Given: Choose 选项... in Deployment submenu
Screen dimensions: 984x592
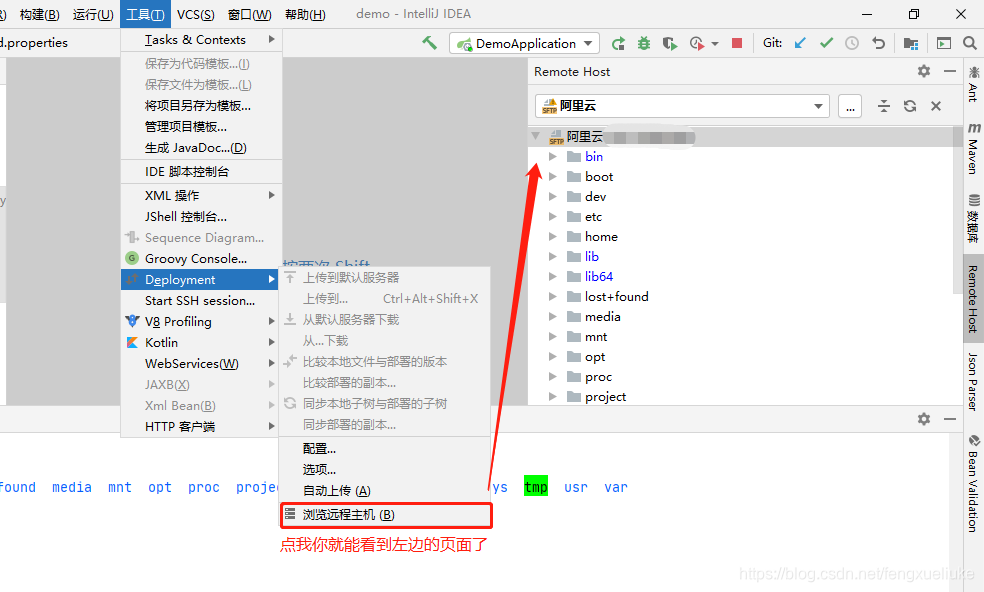Looking at the screenshot, I should tap(385, 470).
